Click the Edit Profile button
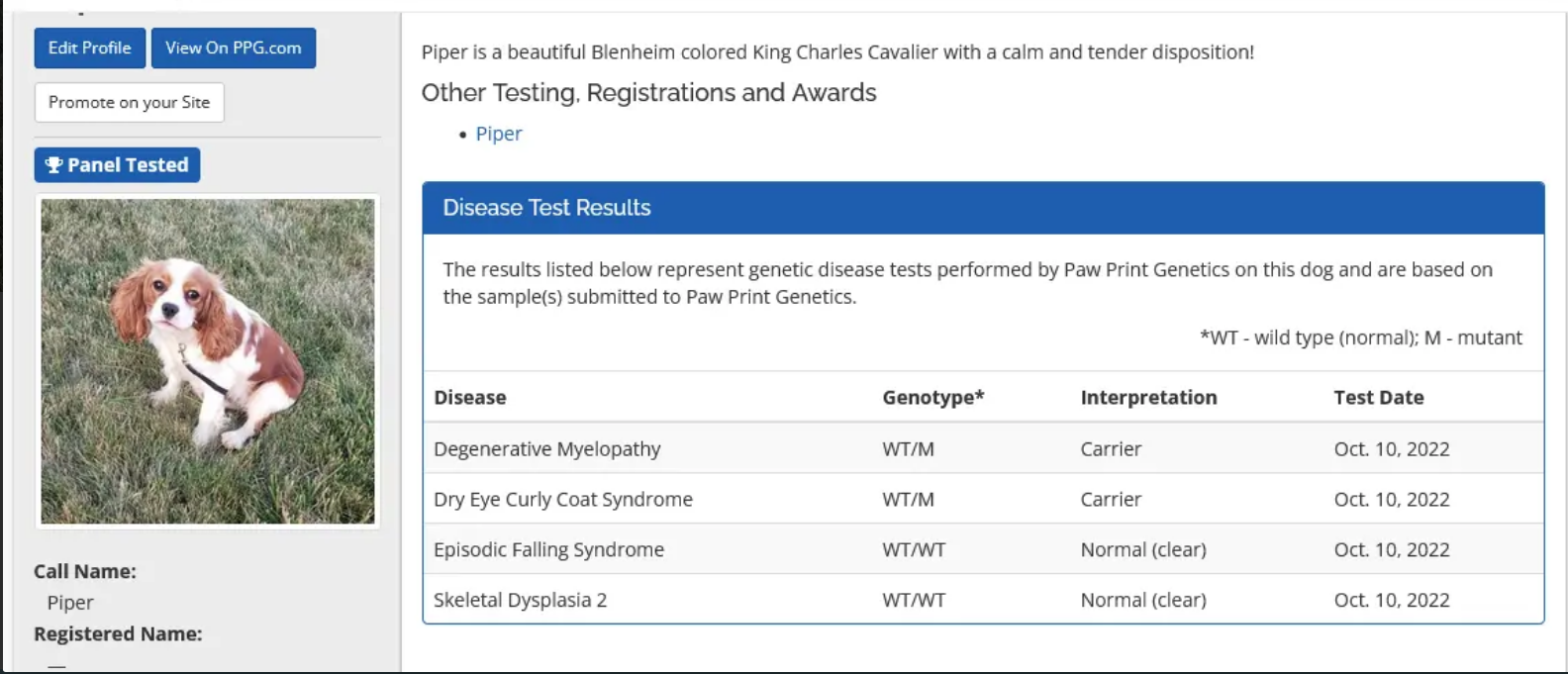 89,48
